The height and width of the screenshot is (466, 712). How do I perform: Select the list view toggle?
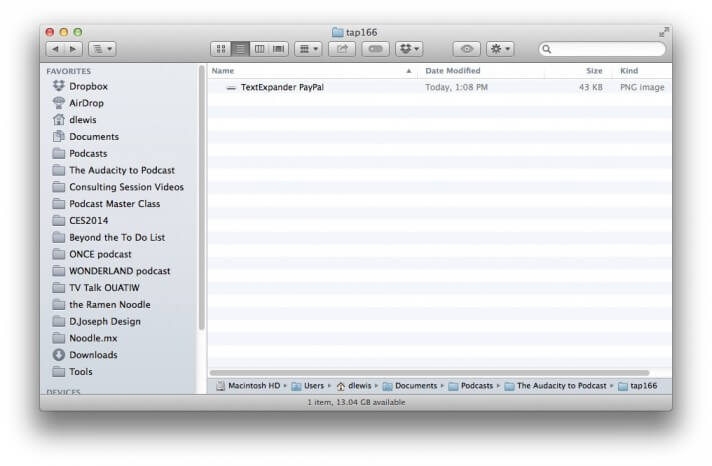(x=240, y=48)
